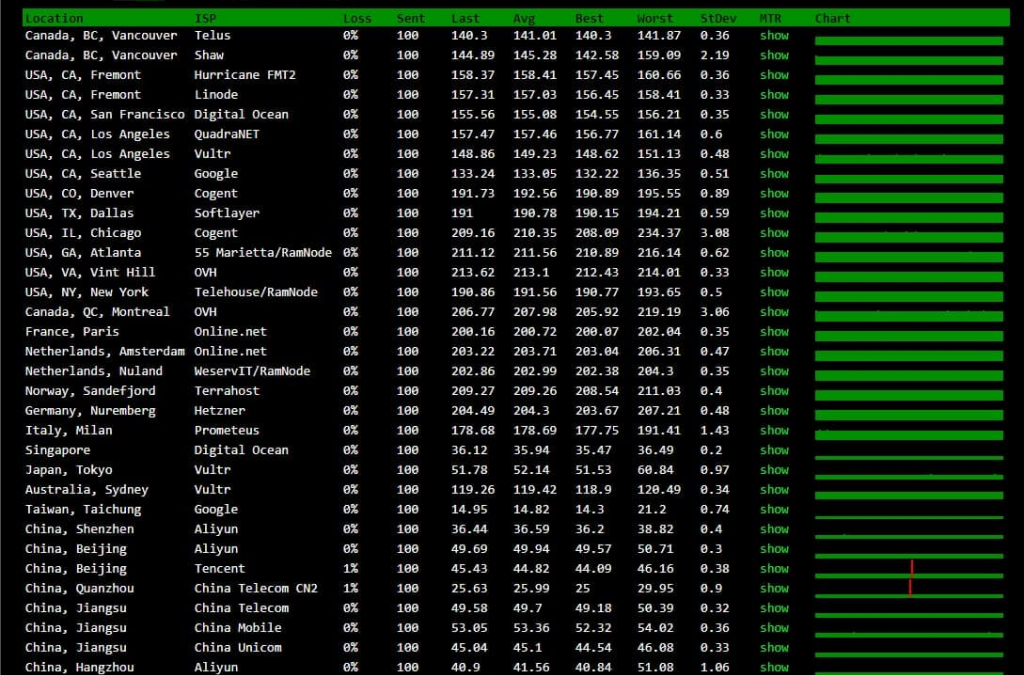The height and width of the screenshot is (675, 1024).
Task: Click show link in Jiangsu China Telecom row
Action: (x=774, y=608)
